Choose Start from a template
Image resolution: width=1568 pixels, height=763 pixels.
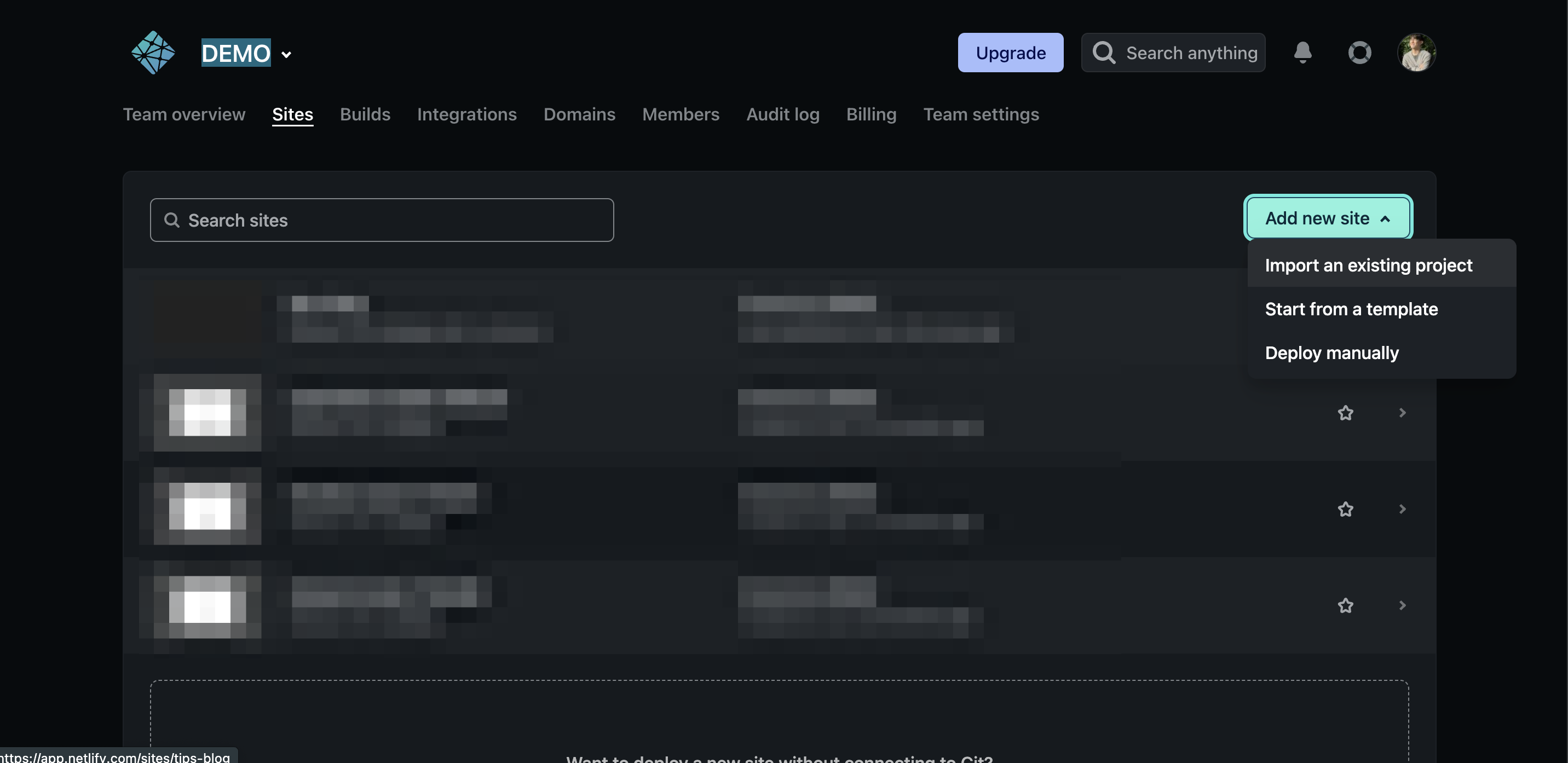coord(1381,309)
